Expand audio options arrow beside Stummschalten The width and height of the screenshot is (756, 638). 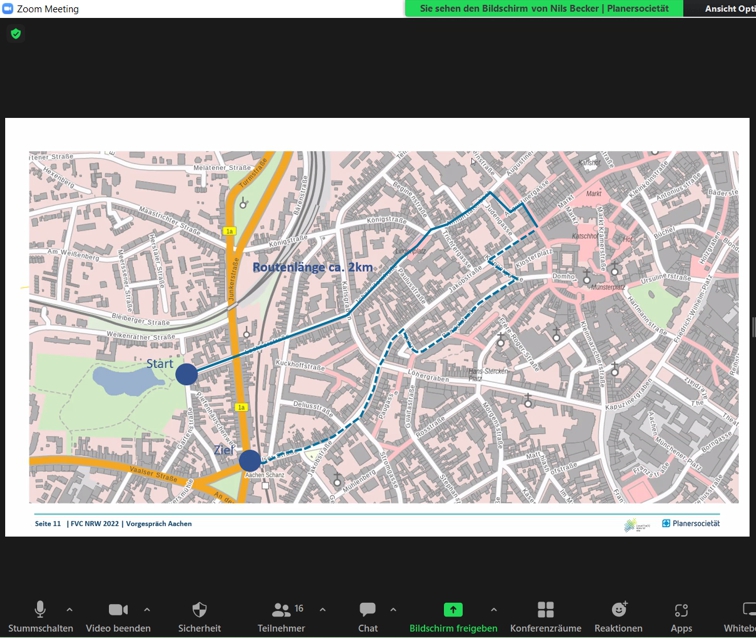[69, 610]
